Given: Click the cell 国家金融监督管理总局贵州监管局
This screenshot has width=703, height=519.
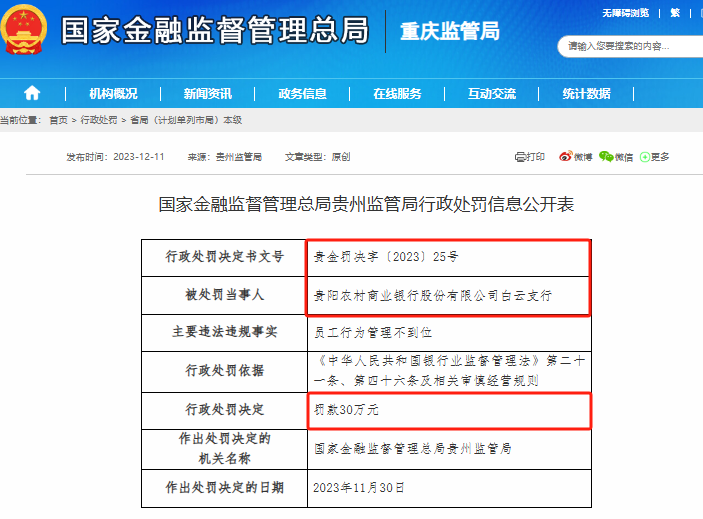Looking at the screenshot, I should (x=449, y=449).
